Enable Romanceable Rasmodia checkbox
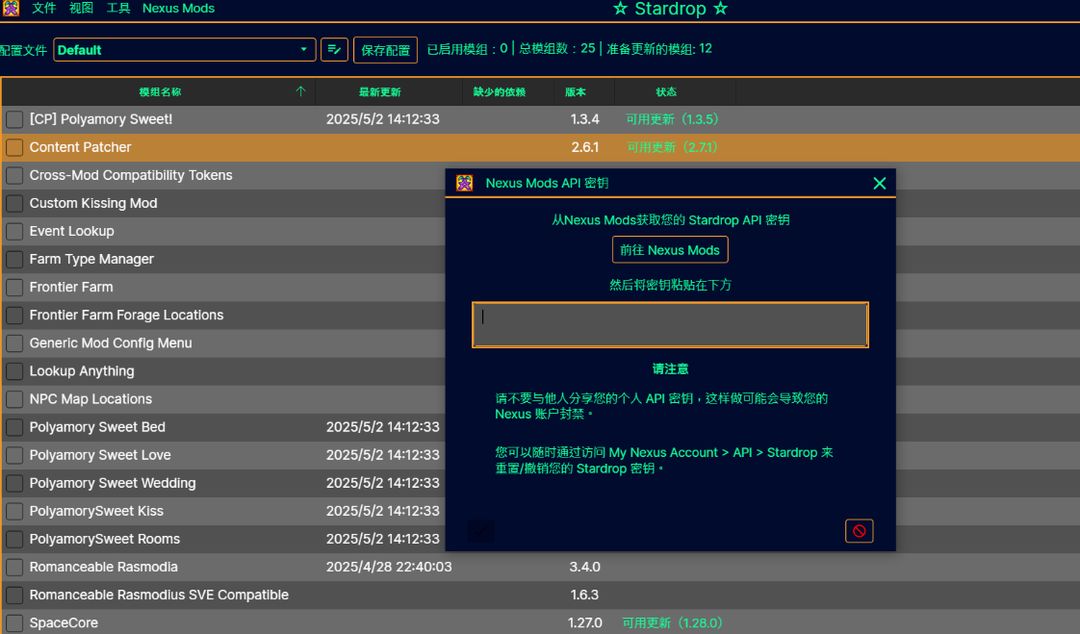The image size is (1080, 634). coord(14,567)
